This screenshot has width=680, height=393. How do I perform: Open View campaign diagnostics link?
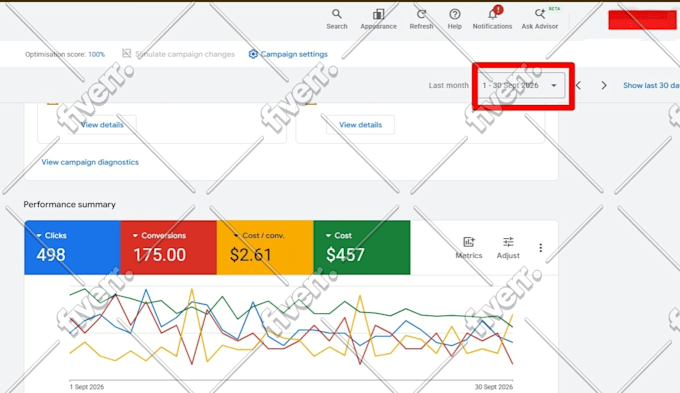(x=90, y=162)
